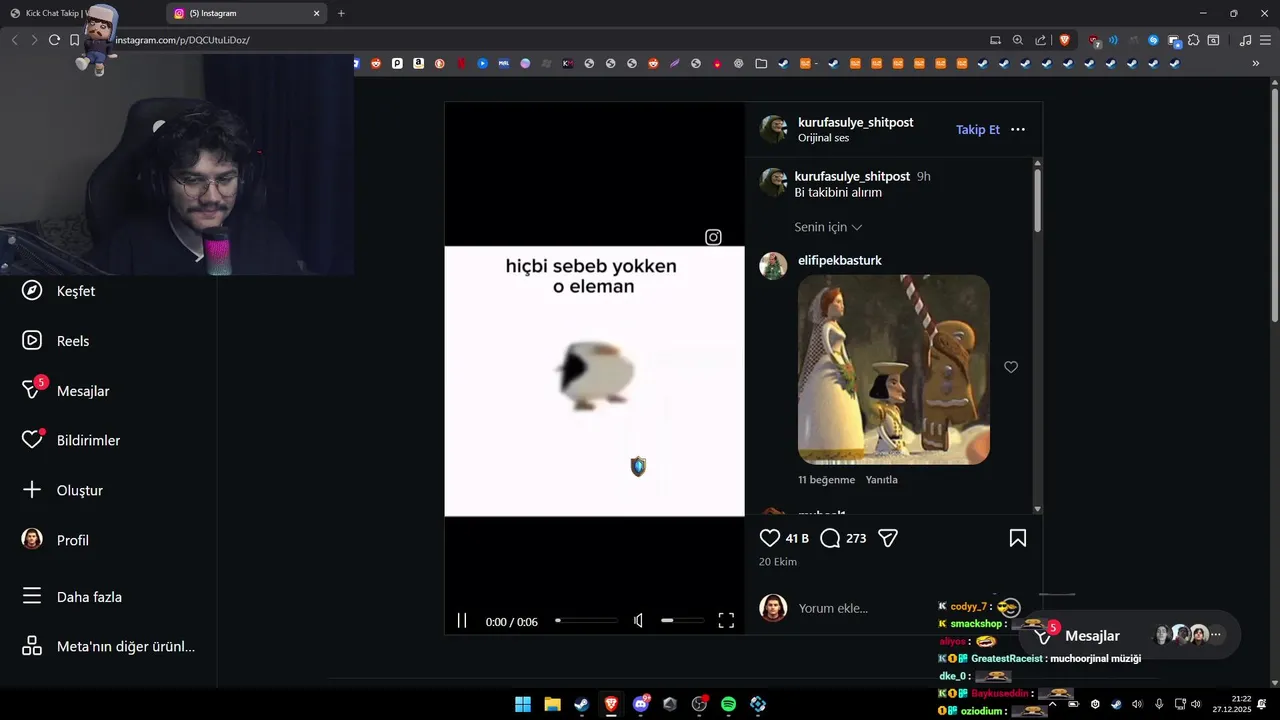The width and height of the screenshot is (1280, 720).
Task: Open the Reels icon in sidebar
Action: pyautogui.click(x=32, y=341)
